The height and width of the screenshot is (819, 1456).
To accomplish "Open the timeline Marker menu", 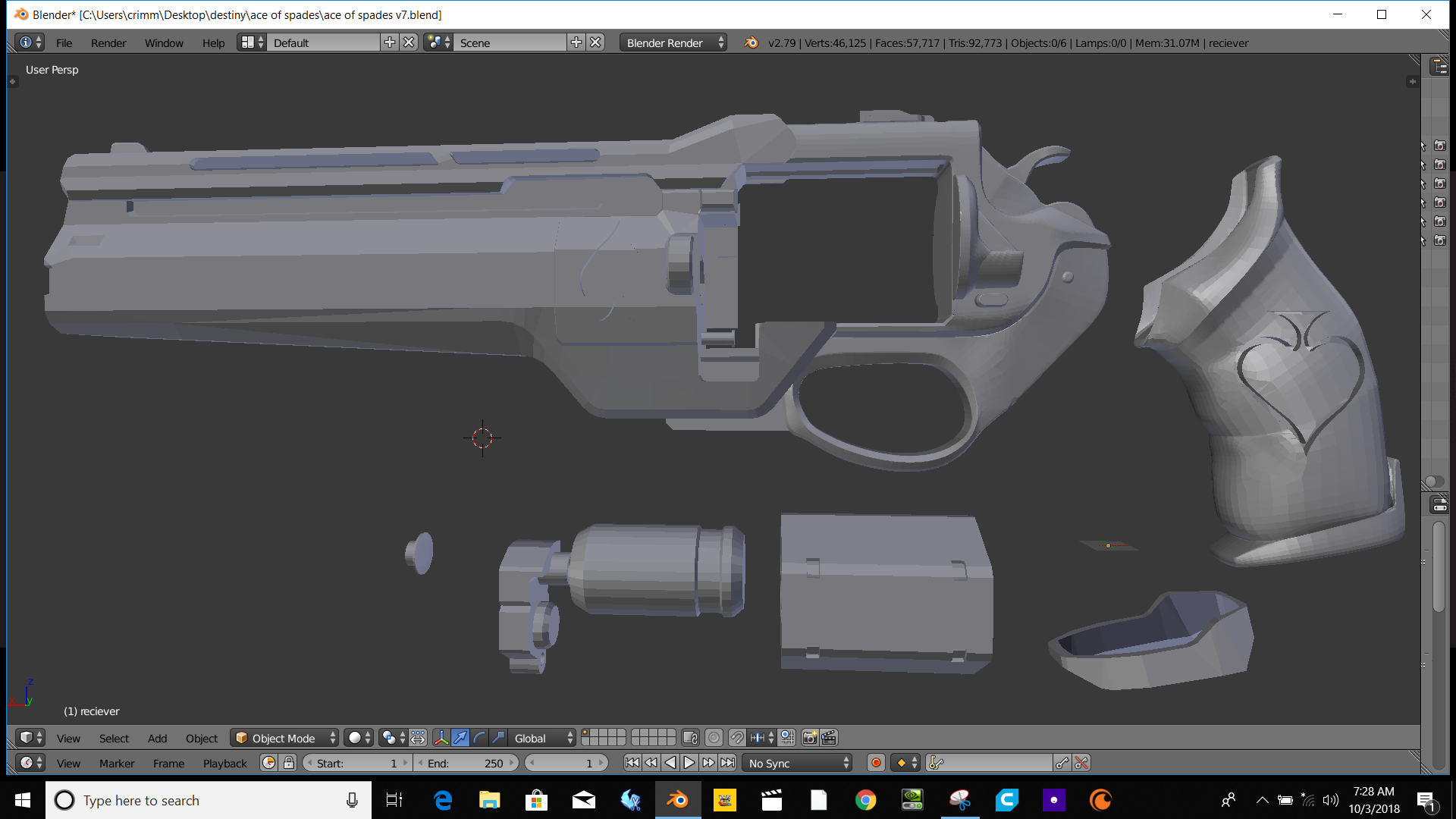I will [x=117, y=764].
